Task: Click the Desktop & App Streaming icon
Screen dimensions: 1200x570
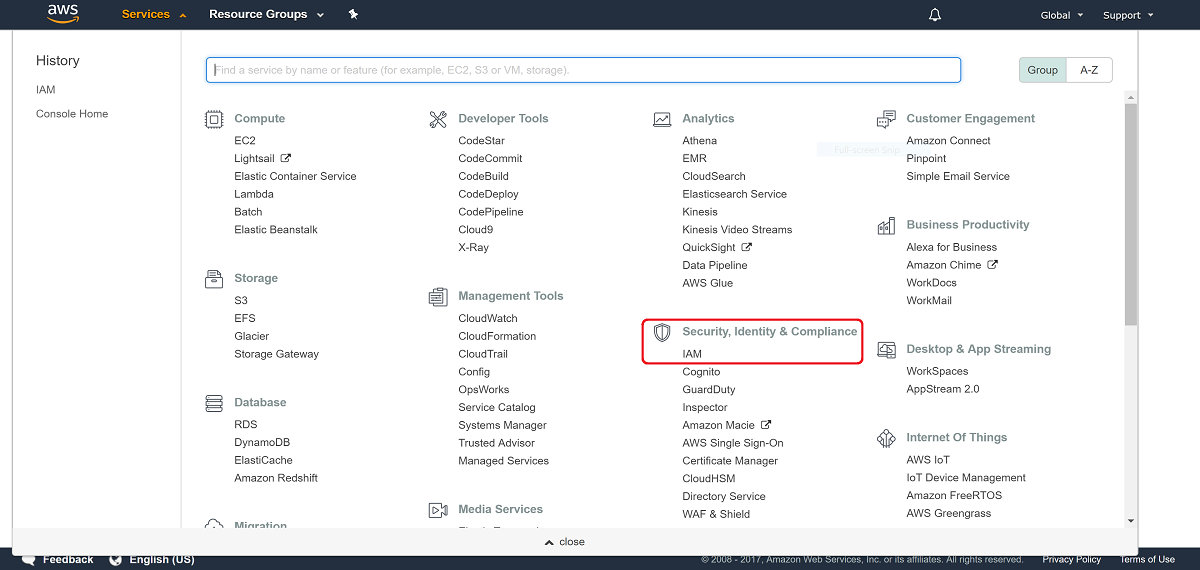Action: 886,350
